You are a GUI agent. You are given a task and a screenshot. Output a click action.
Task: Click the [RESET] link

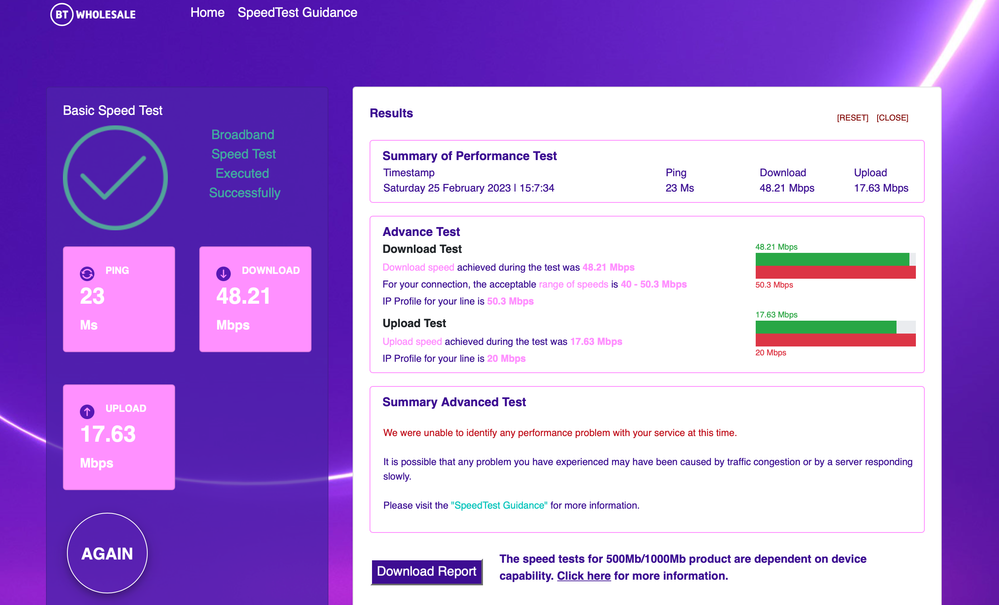tap(852, 118)
